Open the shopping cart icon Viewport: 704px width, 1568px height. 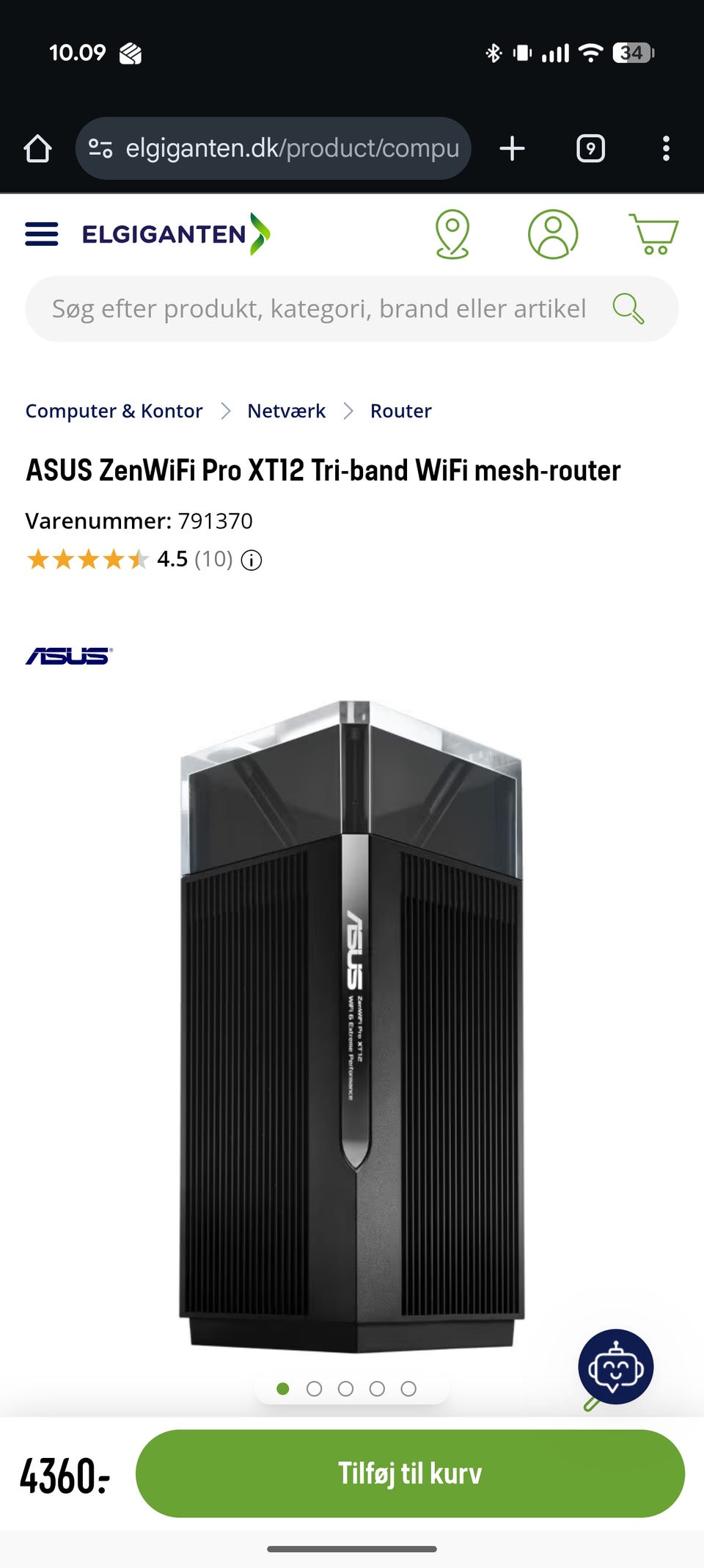tap(653, 234)
